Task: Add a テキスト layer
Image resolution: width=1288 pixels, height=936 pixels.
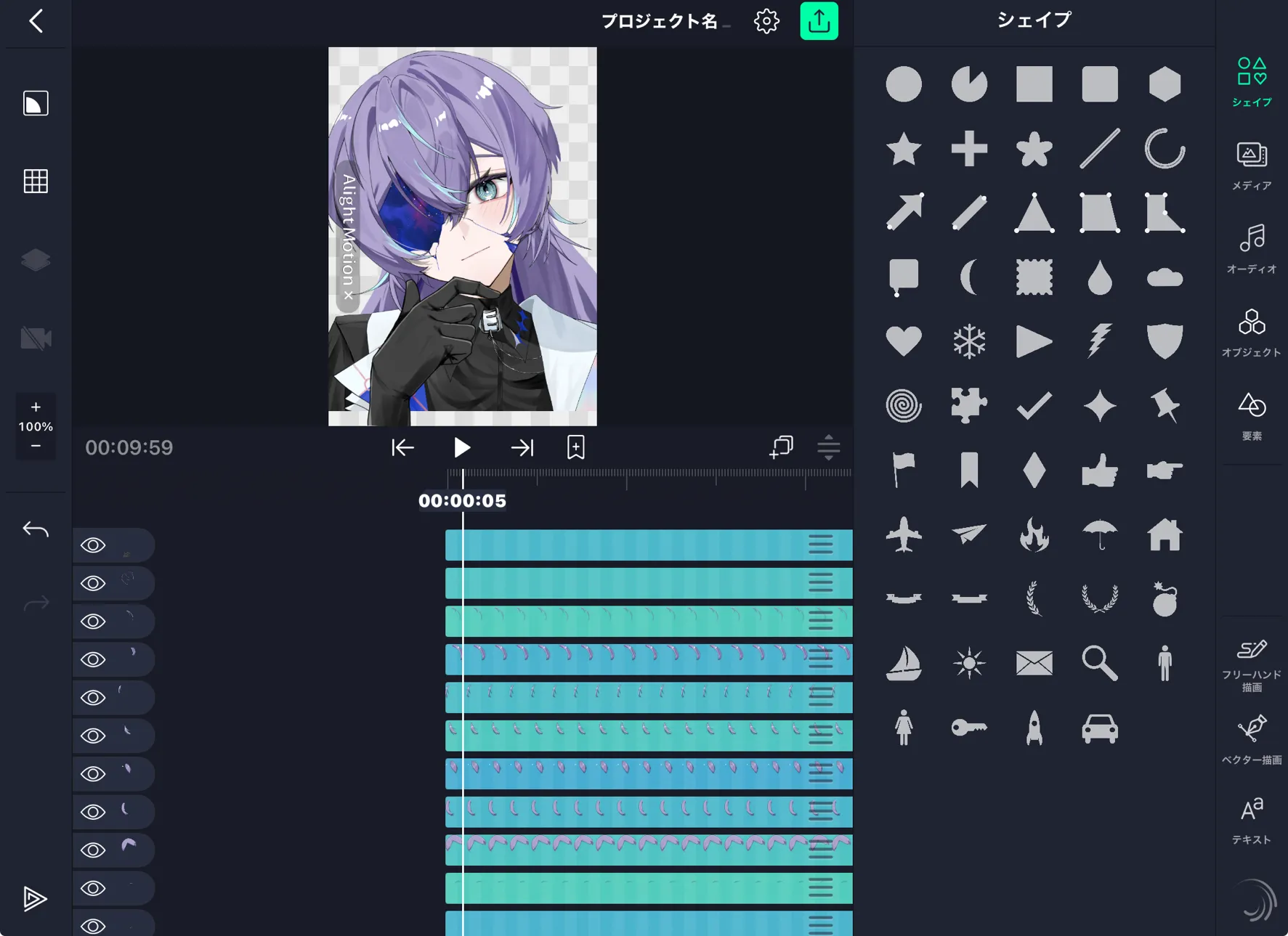Action: [x=1252, y=821]
